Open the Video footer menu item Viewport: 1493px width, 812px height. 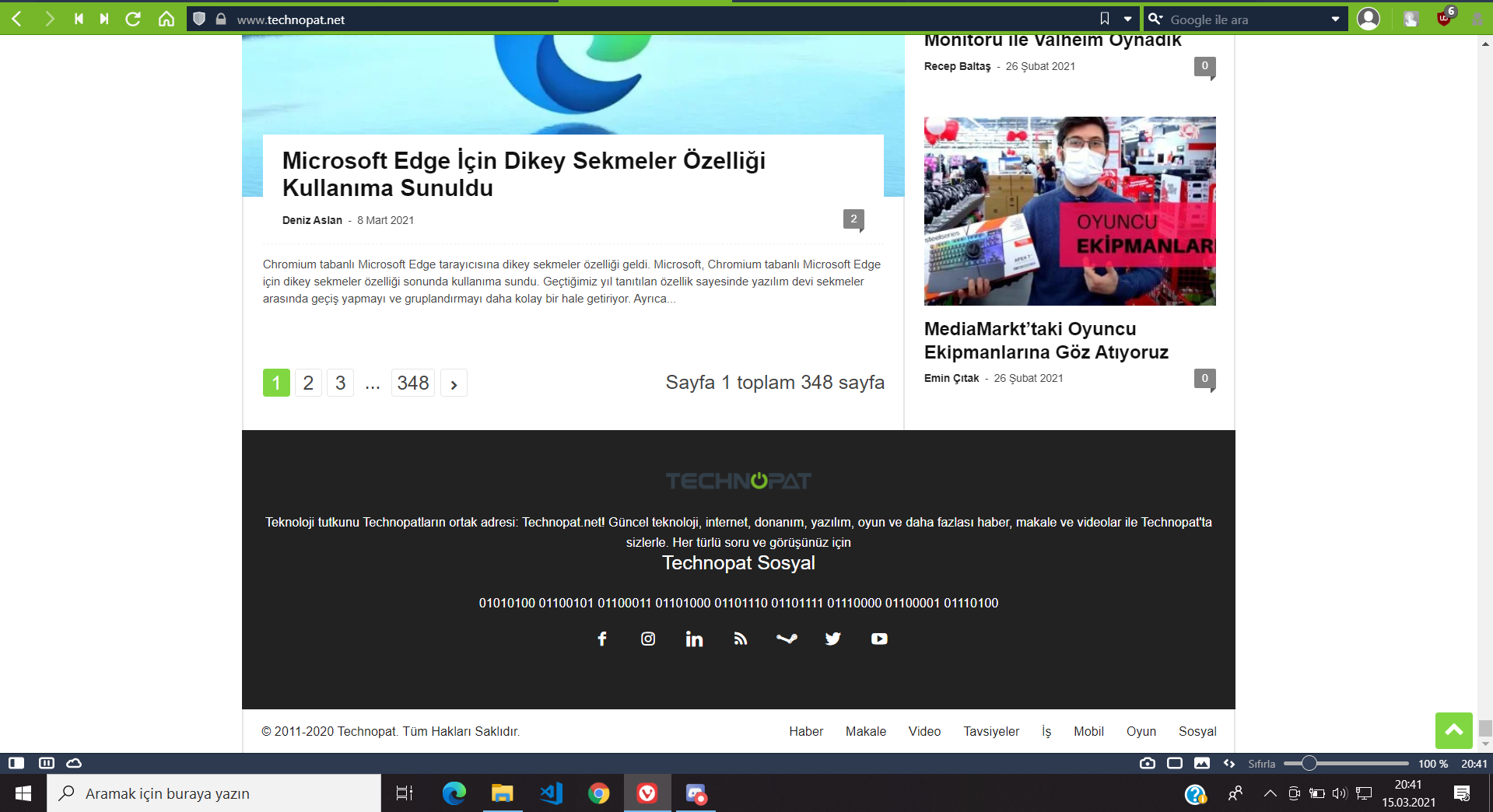click(x=924, y=731)
